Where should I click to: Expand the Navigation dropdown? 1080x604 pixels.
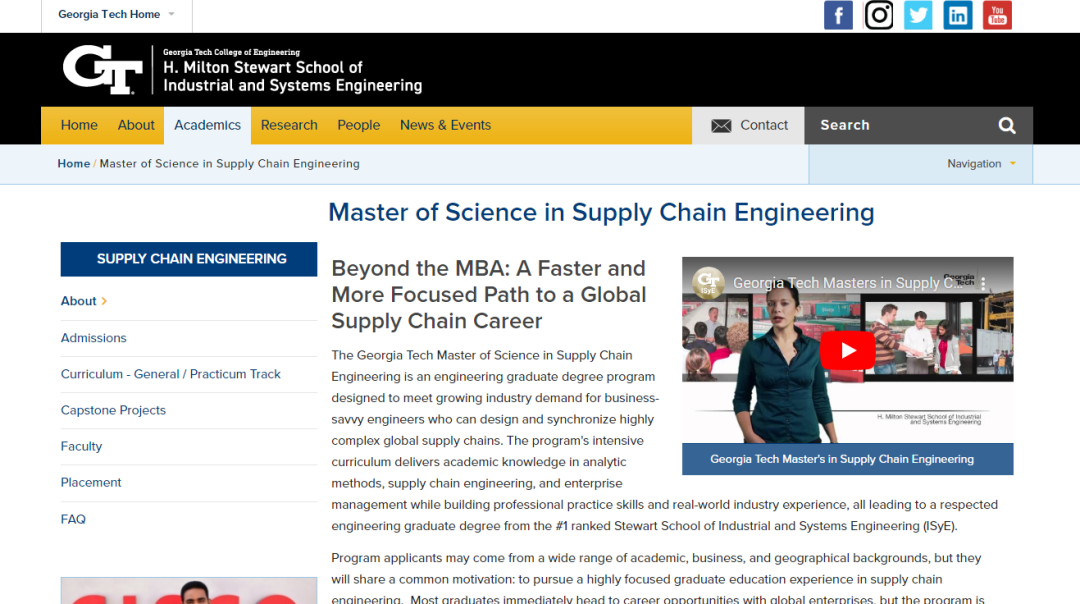click(981, 164)
